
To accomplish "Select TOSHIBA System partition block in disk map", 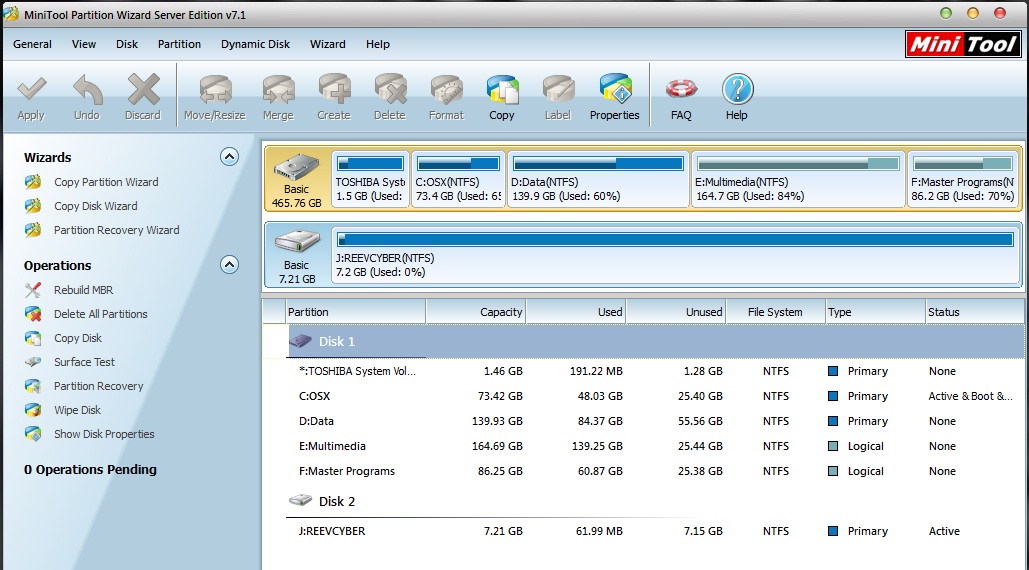I will tap(370, 179).
